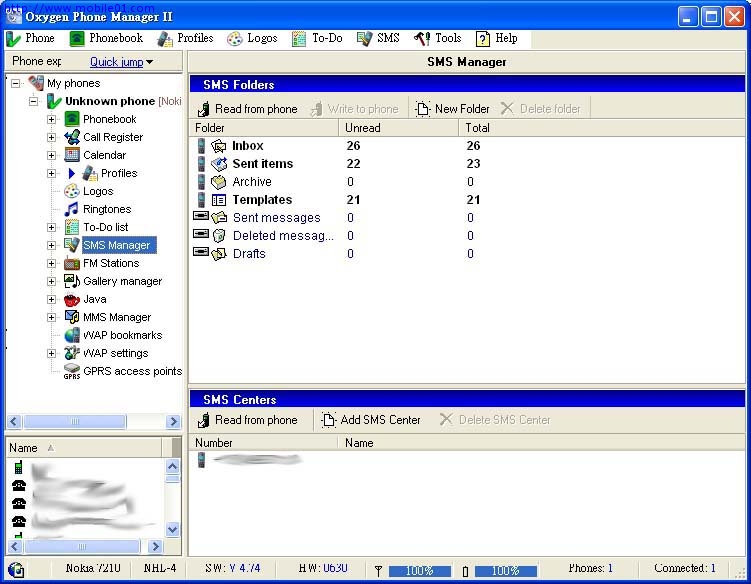Expand the Java tree node
Screen dimensions: 751x584
(x=51, y=299)
